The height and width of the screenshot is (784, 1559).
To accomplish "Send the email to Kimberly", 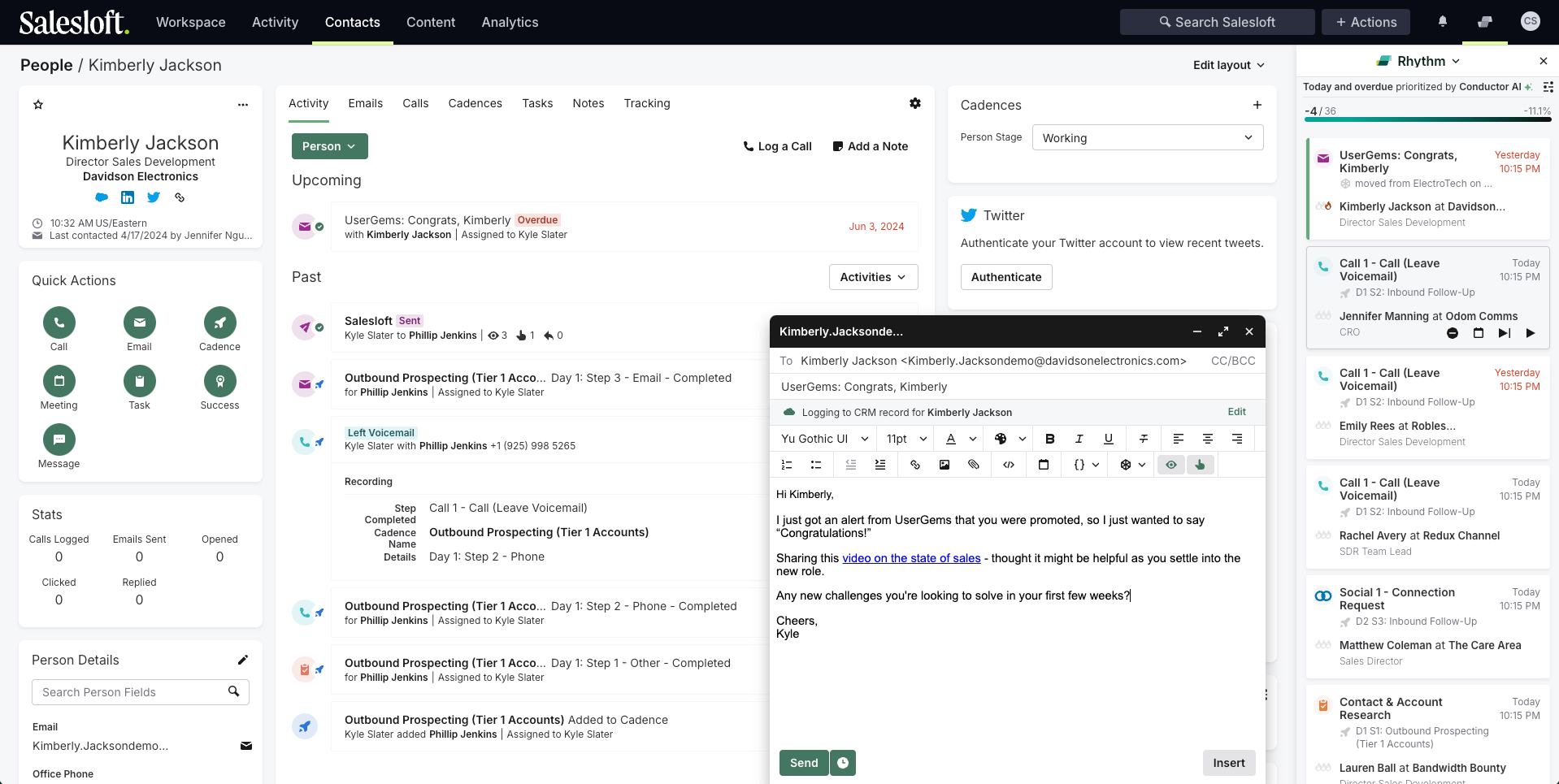I will click(804, 763).
